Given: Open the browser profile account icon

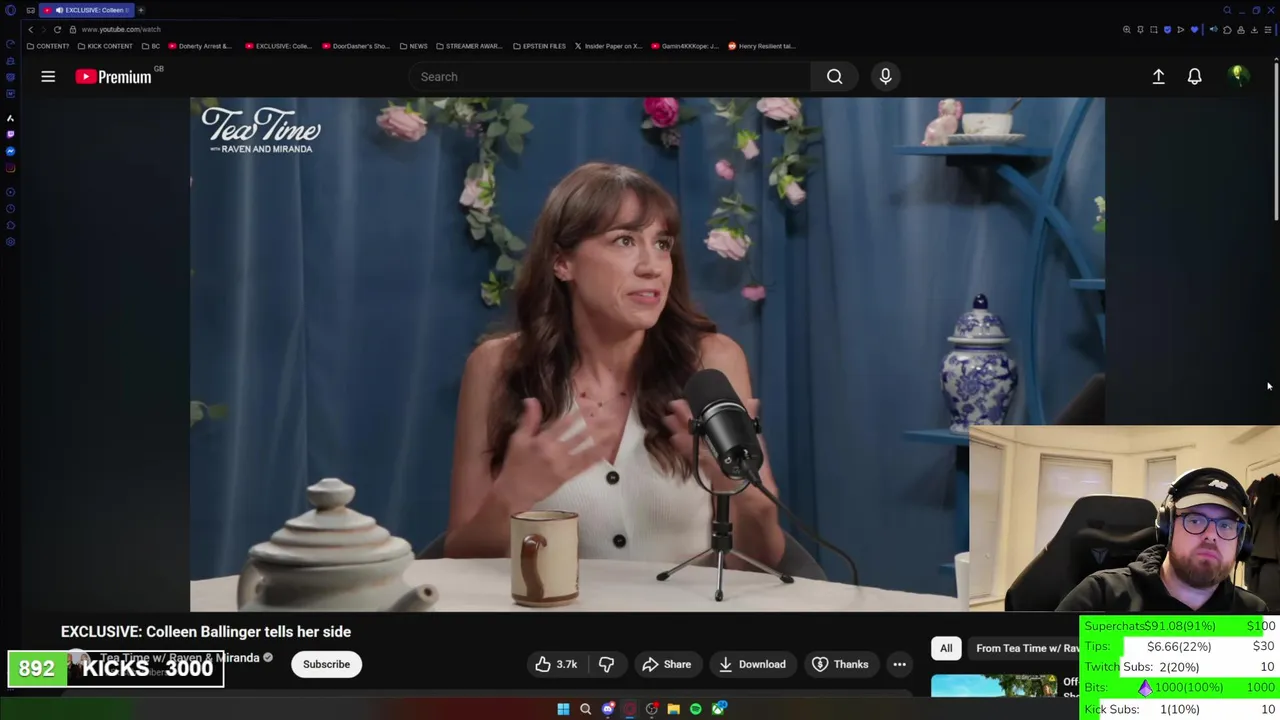Looking at the screenshot, I should click(1241, 30).
